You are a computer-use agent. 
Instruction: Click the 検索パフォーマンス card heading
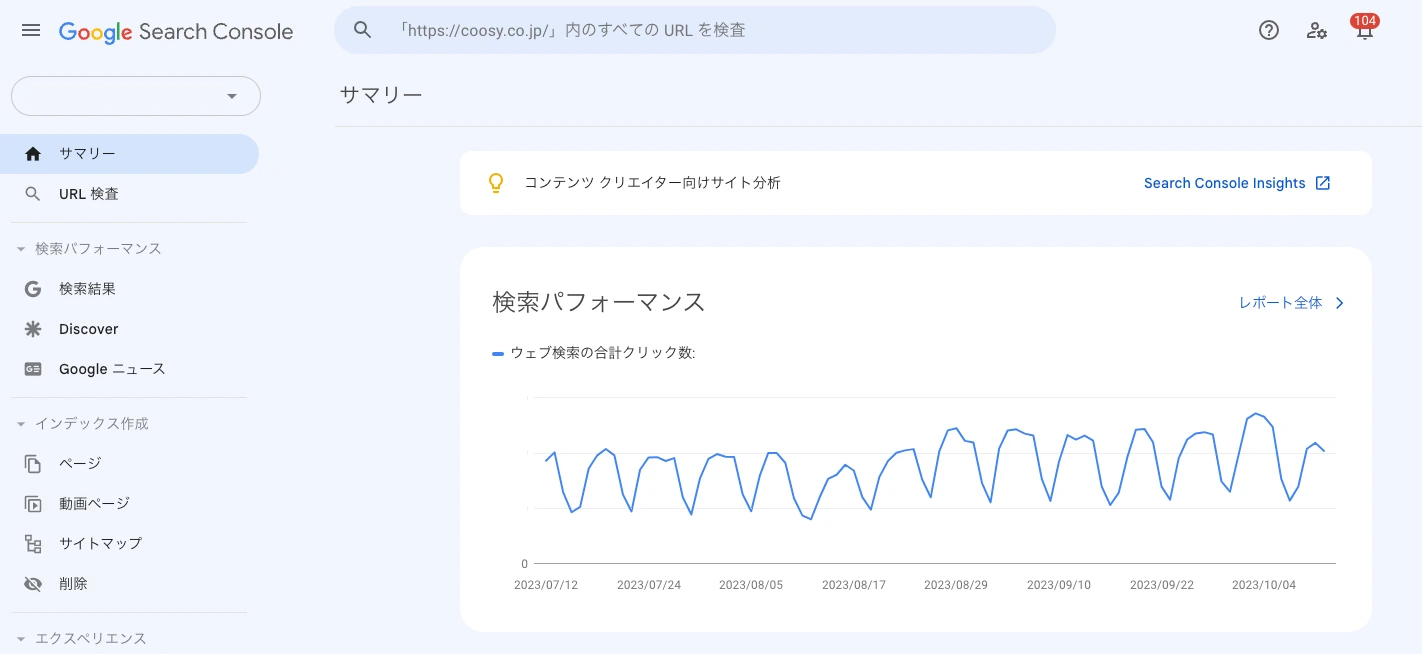(x=599, y=302)
